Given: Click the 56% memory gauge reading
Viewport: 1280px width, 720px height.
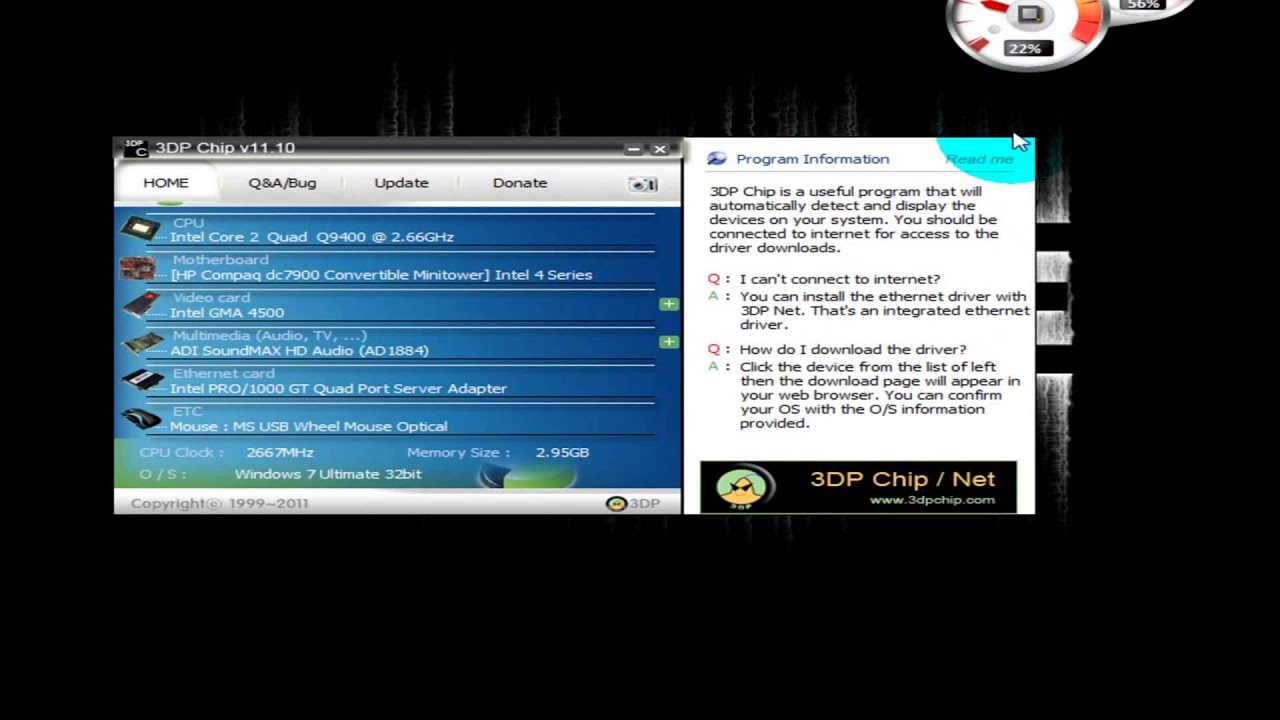Looking at the screenshot, I should click(x=1143, y=5).
